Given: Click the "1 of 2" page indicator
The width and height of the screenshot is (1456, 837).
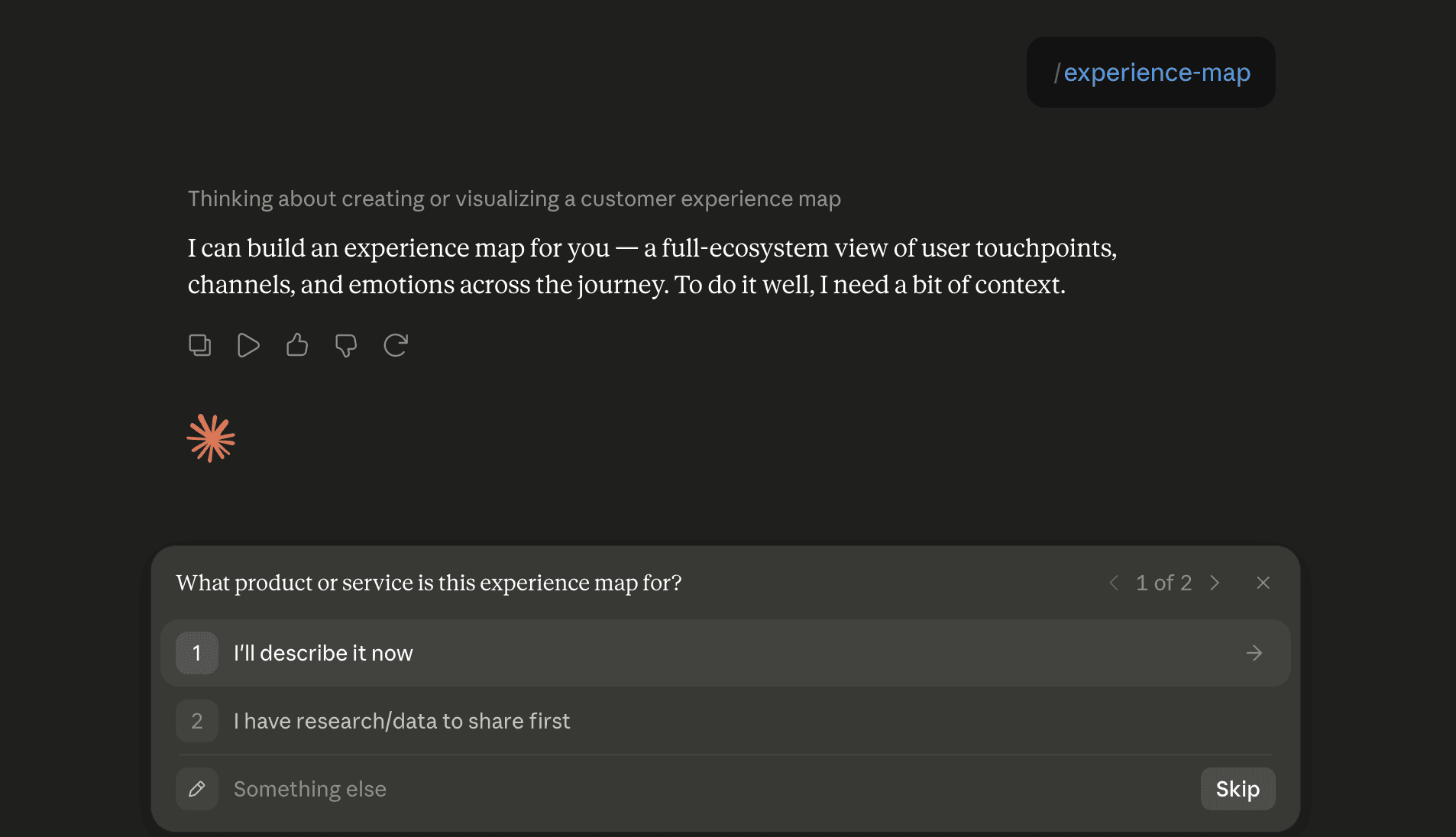Looking at the screenshot, I should click(x=1164, y=583).
